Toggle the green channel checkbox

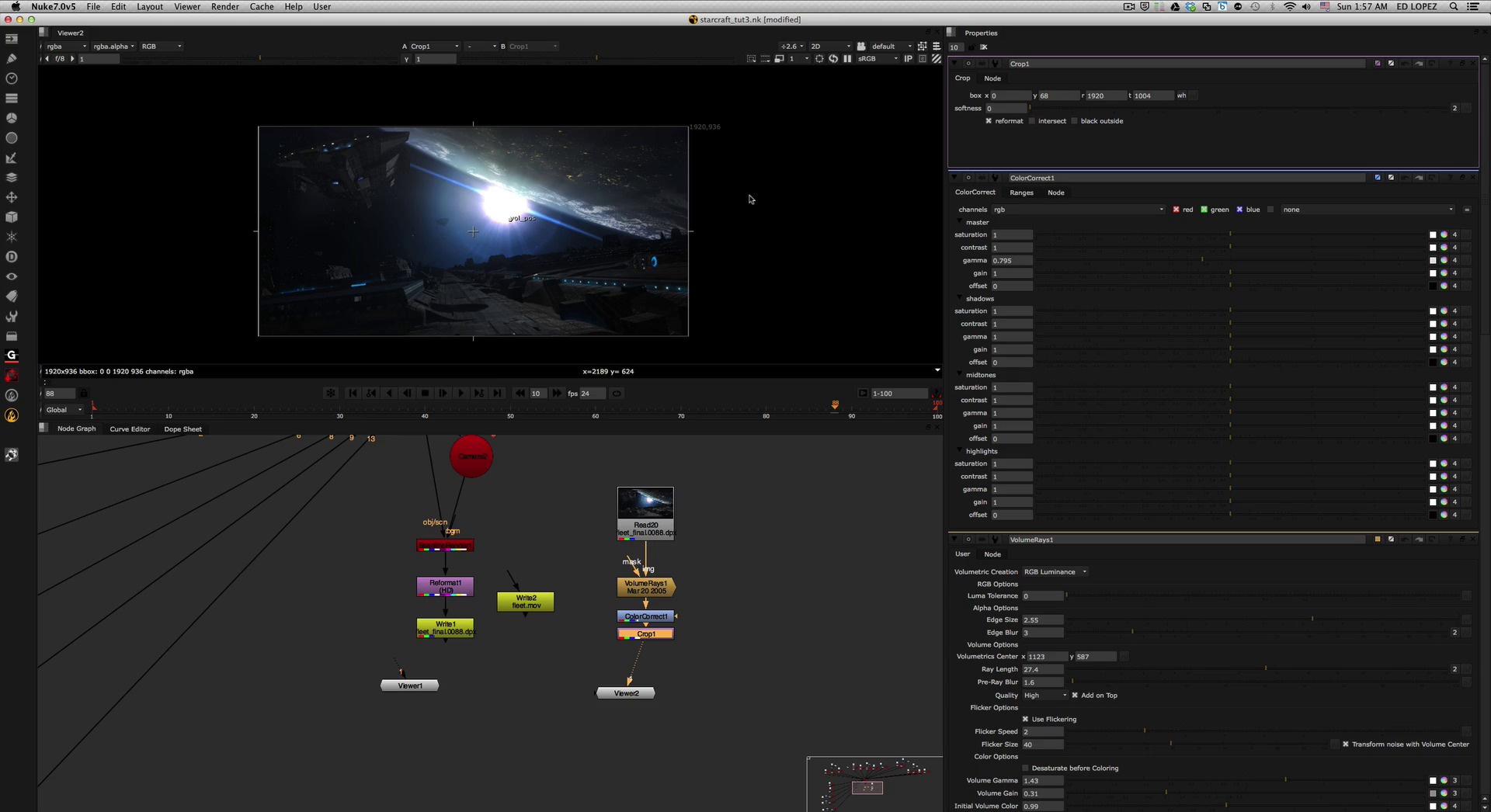click(x=1204, y=210)
